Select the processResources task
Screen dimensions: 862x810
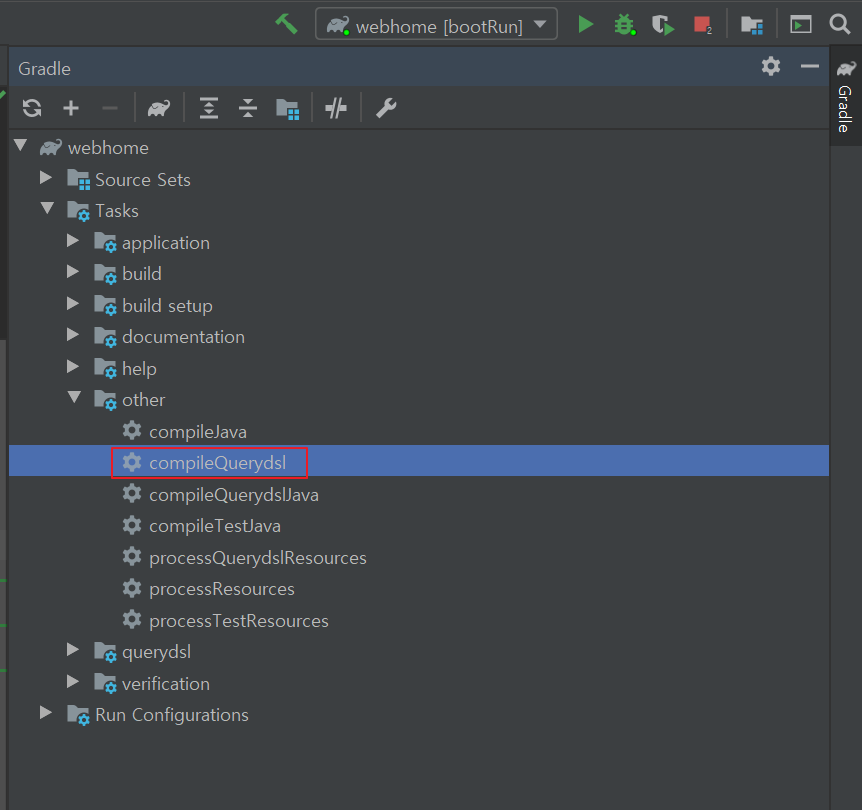(x=222, y=589)
